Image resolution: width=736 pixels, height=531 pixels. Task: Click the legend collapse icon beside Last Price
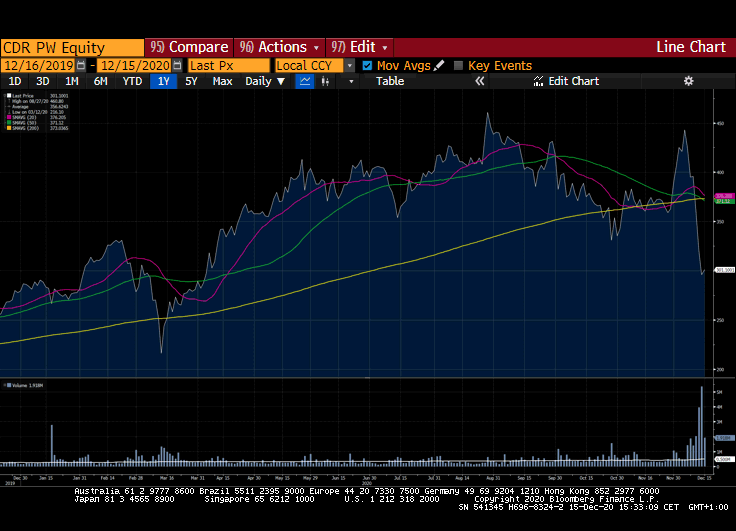[6, 95]
